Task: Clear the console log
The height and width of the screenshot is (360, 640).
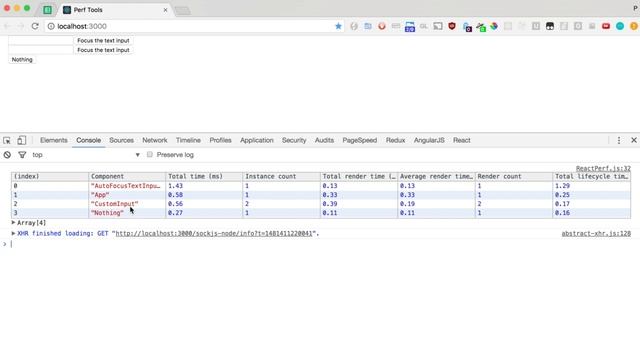Action: point(7,155)
